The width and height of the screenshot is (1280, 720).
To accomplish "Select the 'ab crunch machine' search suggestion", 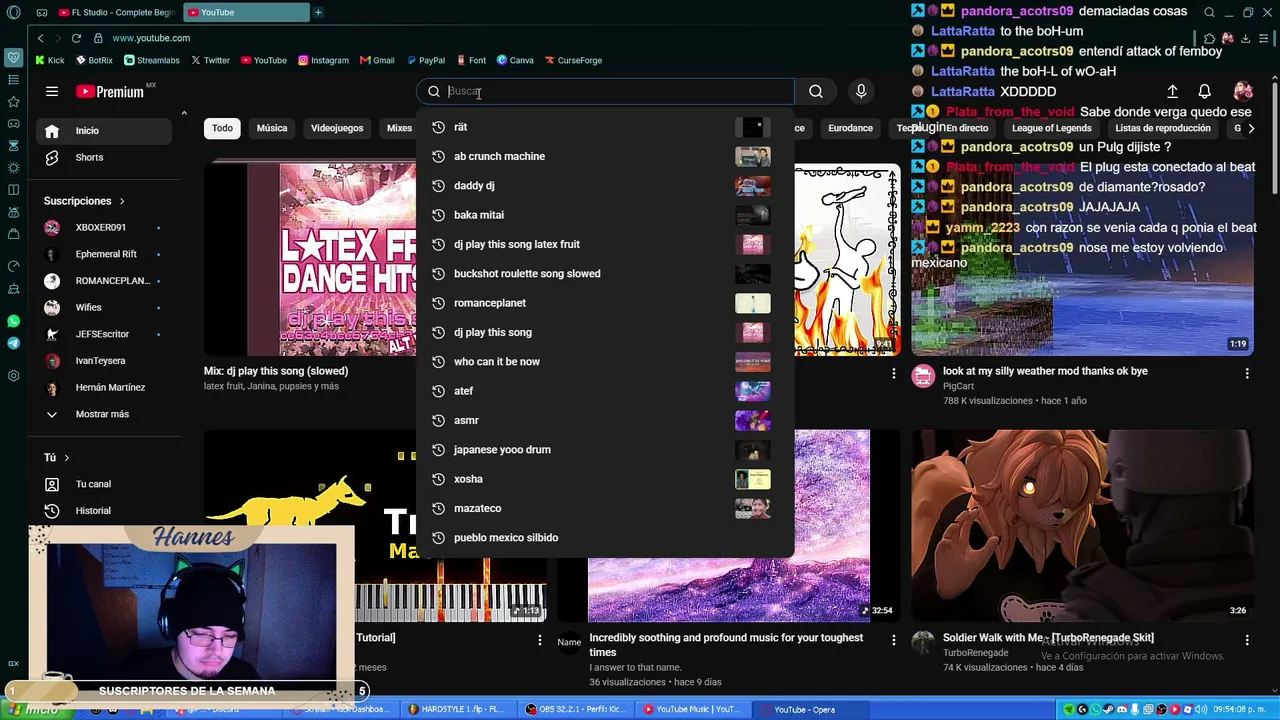I will (604, 156).
